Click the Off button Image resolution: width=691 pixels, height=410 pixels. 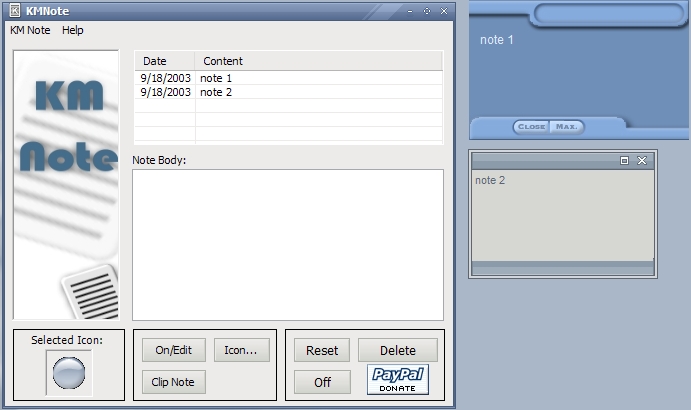click(x=322, y=382)
